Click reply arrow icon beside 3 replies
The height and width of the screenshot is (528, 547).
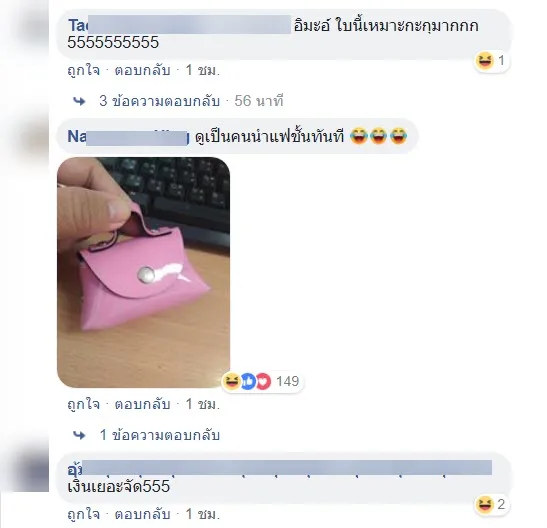tap(79, 101)
